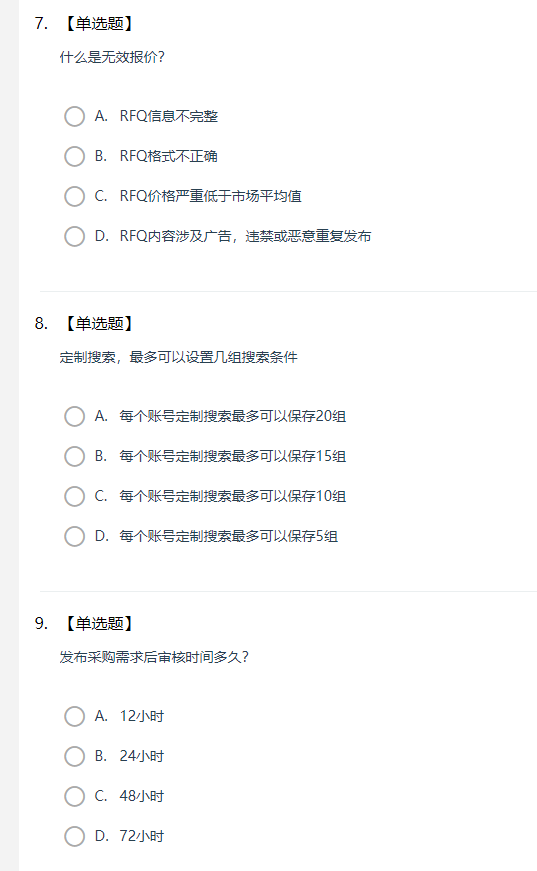Screen dimensions: 537x871
Task: Choose the 72小时 radio option
Action: pyautogui.click(x=74, y=837)
